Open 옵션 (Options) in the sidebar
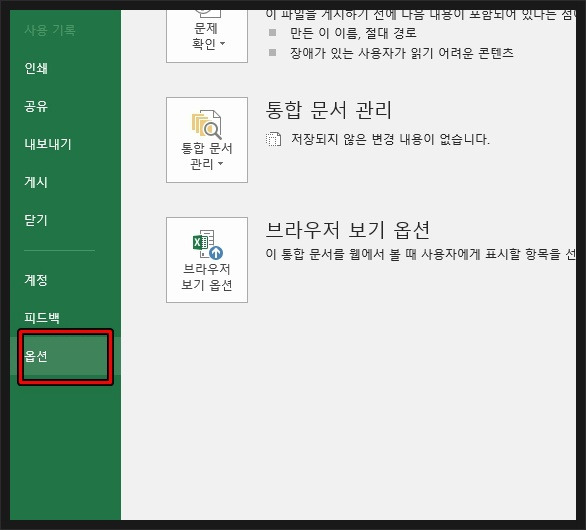 coord(65,356)
